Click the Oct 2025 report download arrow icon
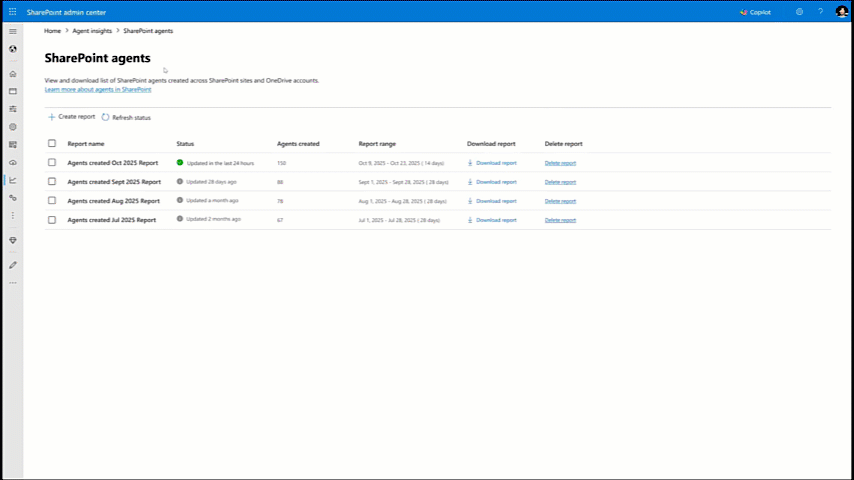Viewport: 854px width, 480px height. tap(470, 163)
